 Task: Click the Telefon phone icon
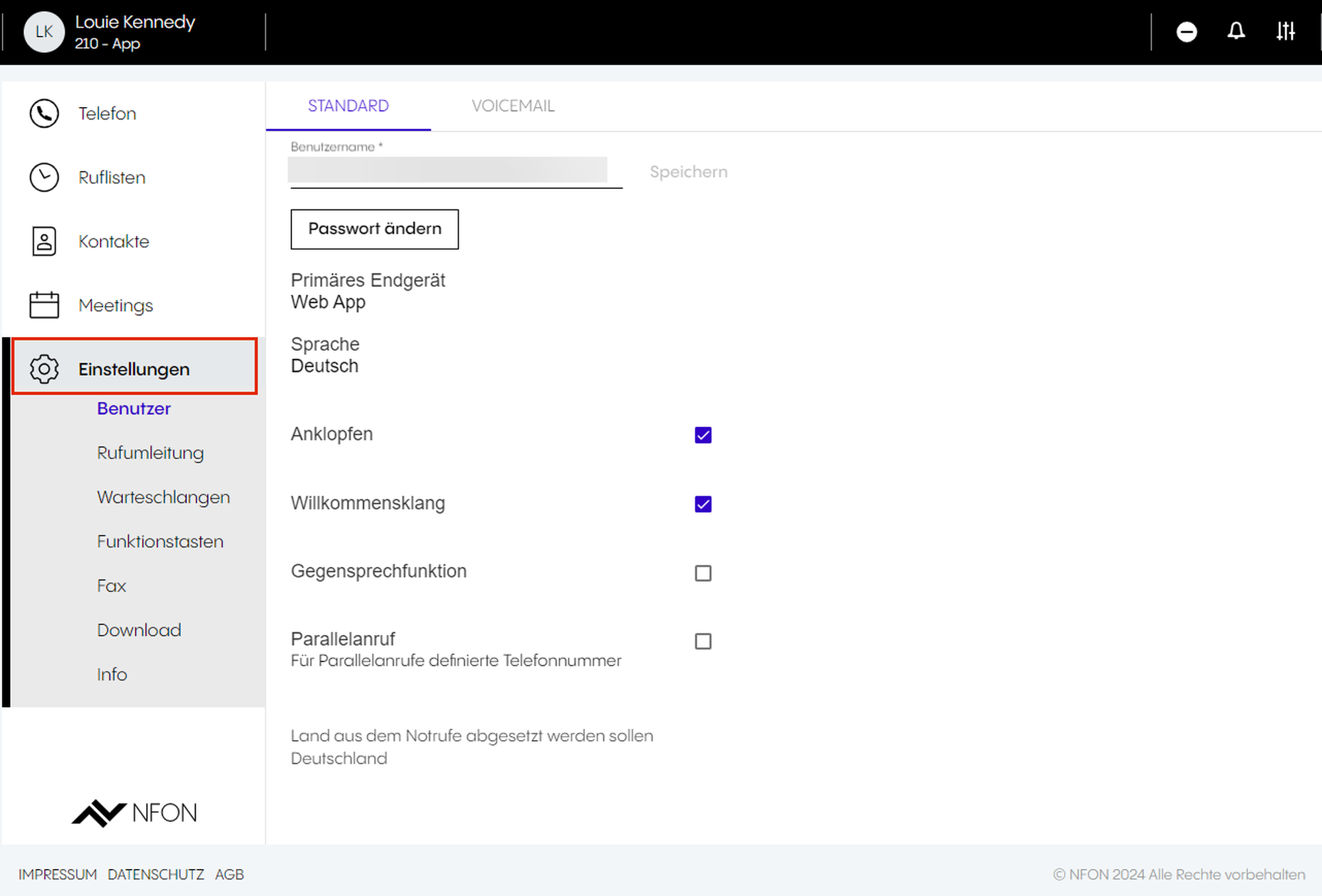(44, 114)
